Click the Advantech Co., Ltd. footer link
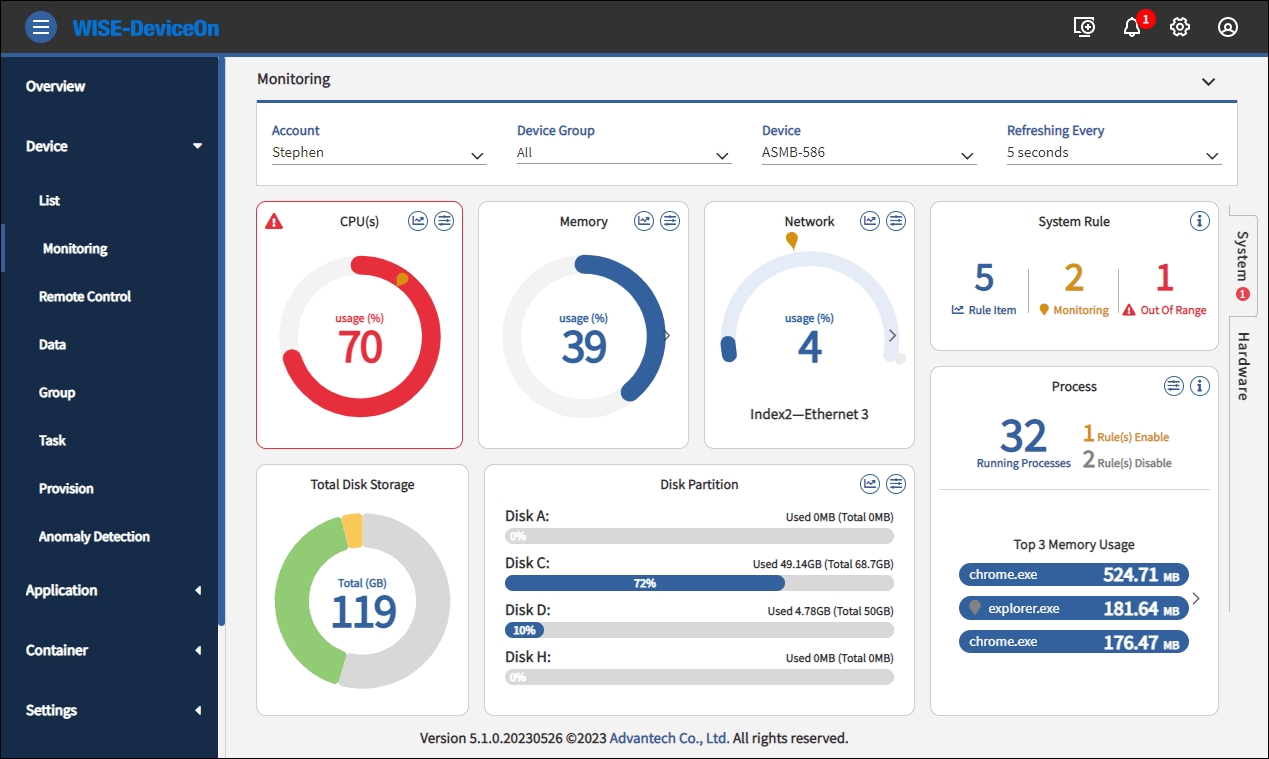 point(669,738)
